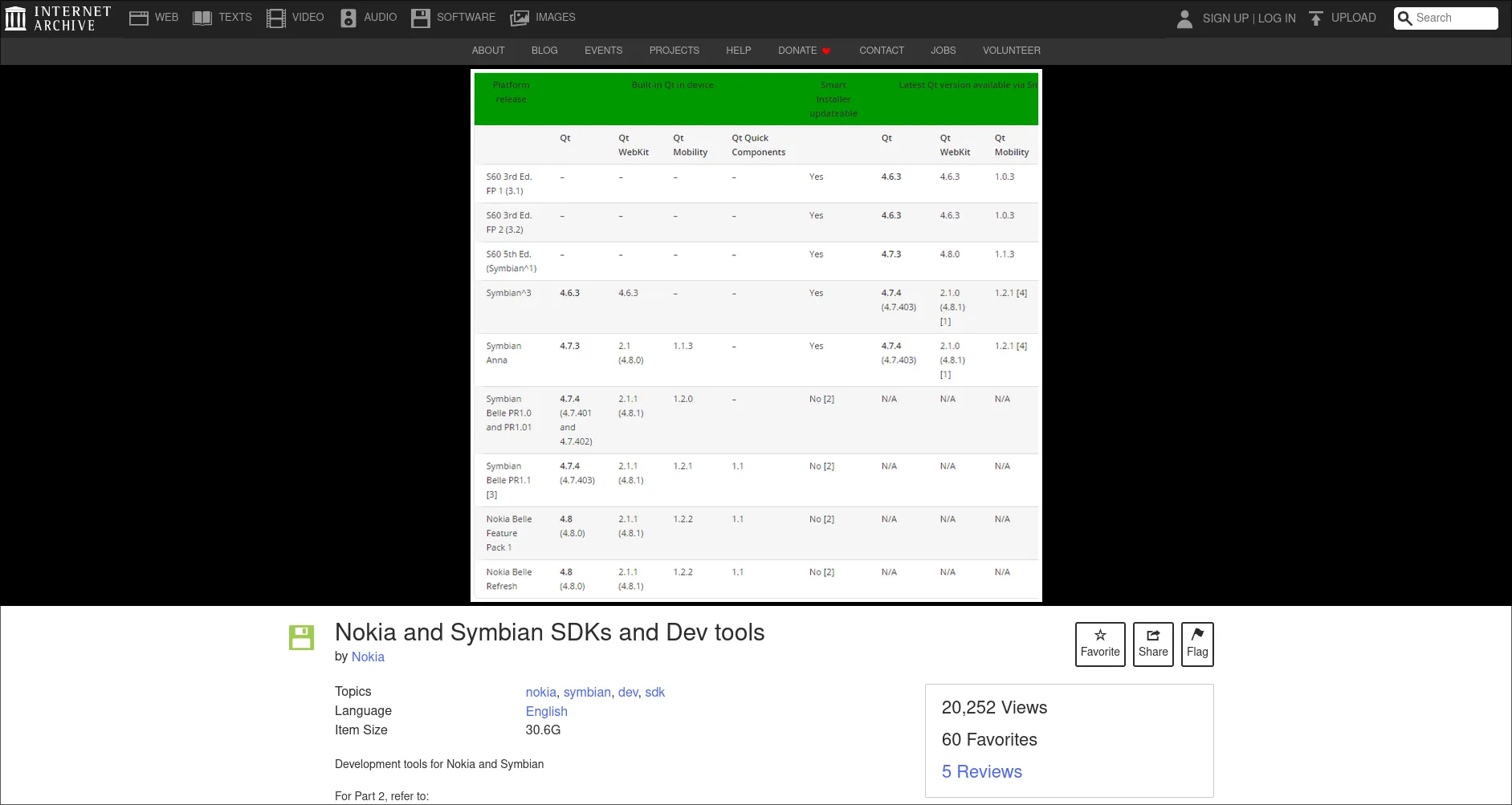Click the Upload arrow icon

point(1315,18)
